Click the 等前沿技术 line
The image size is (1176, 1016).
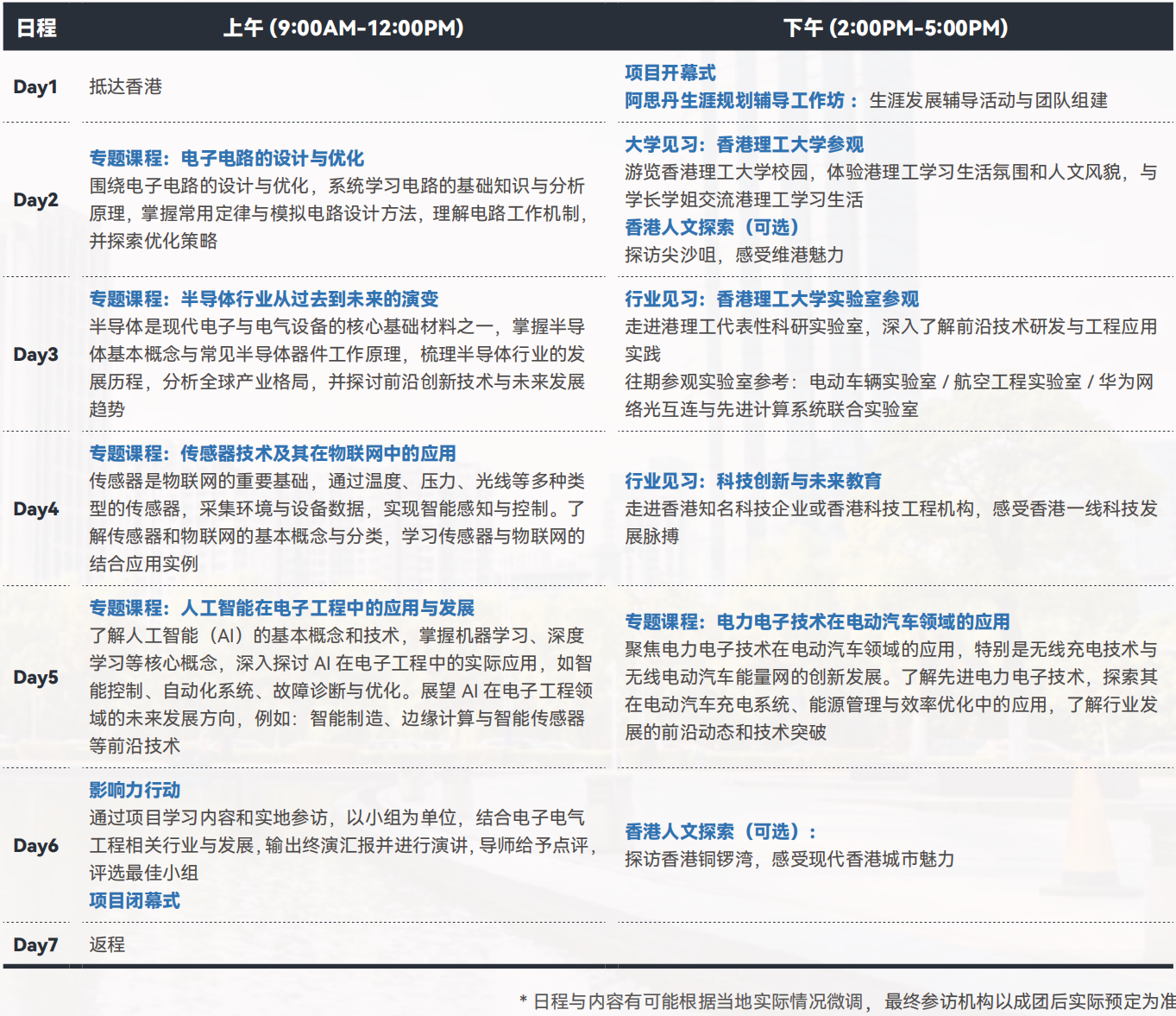(135, 747)
